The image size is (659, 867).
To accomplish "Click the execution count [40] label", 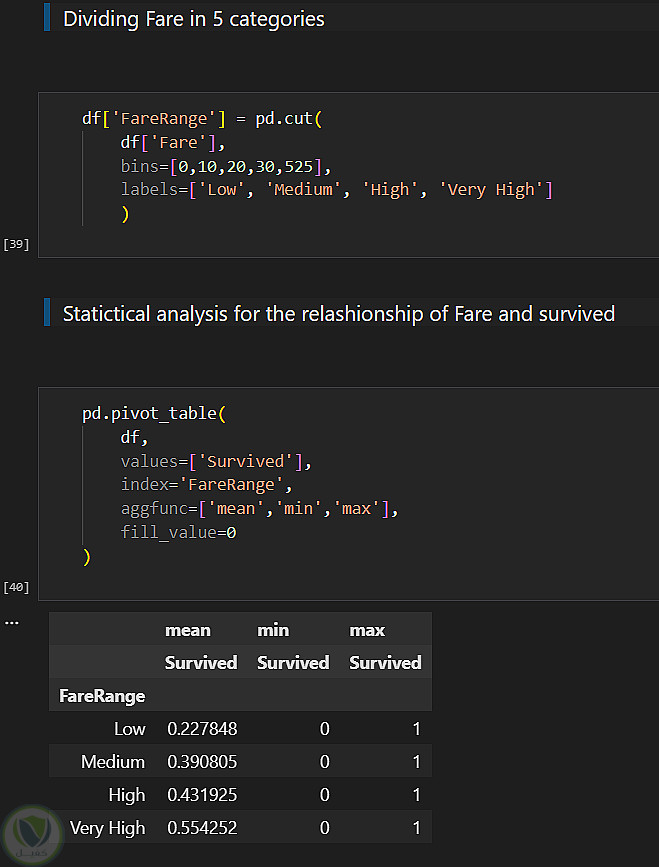I will 17,587.
